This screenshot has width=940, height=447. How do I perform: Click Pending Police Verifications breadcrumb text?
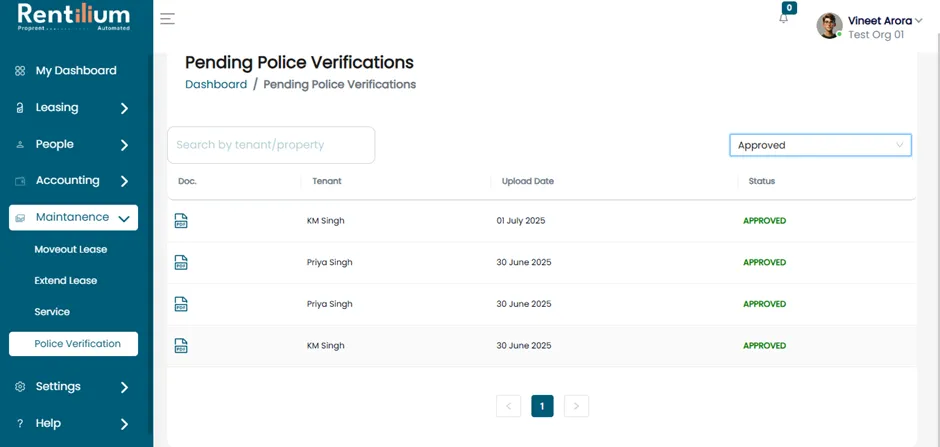(x=340, y=84)
